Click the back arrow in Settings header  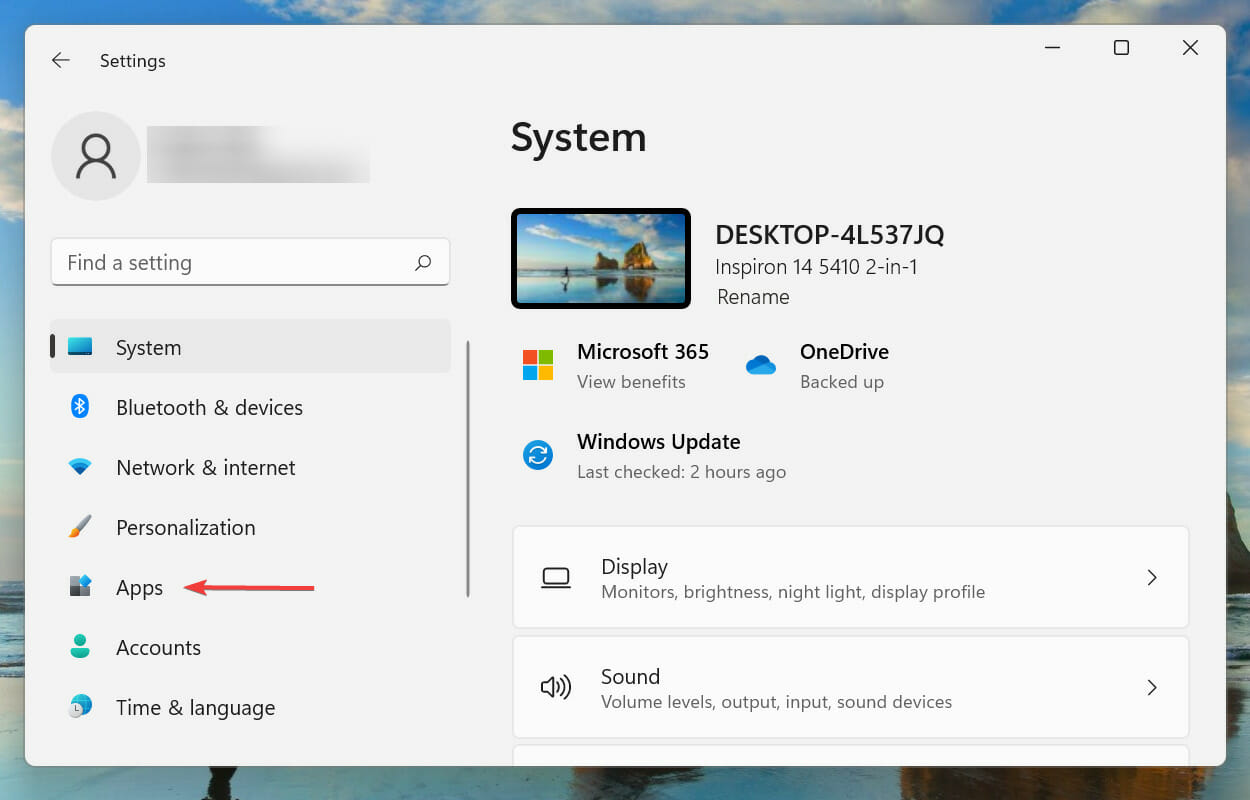(x=61, y=61)
